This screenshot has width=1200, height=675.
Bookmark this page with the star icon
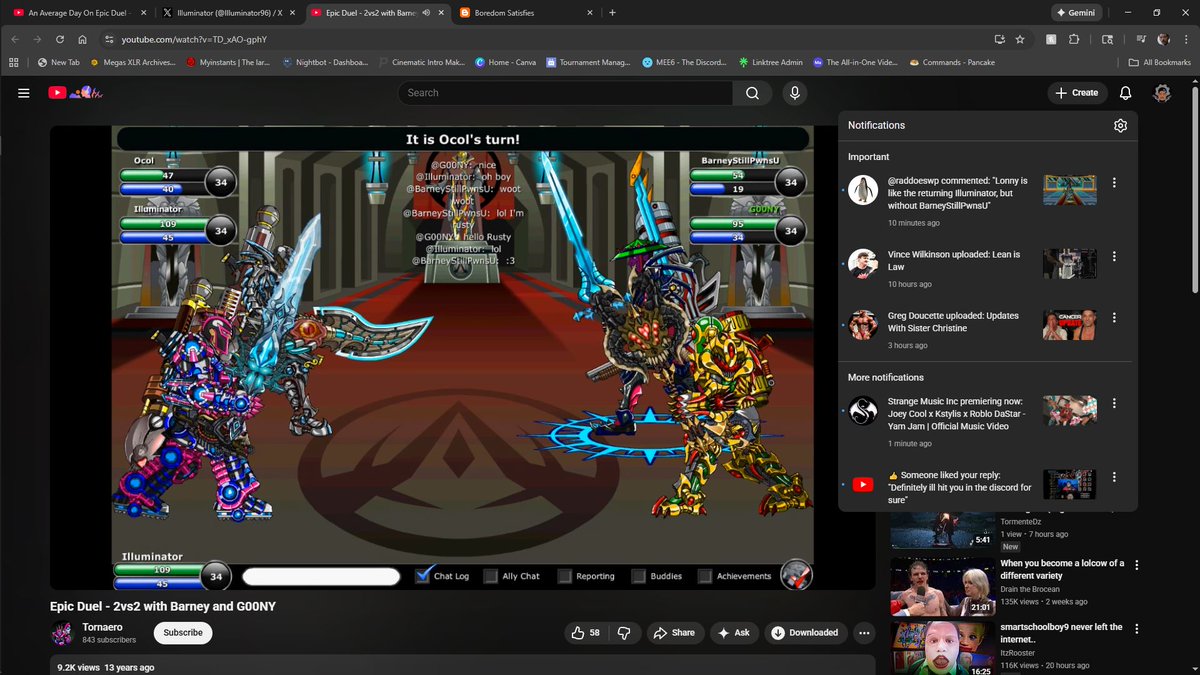[1020, 39]
